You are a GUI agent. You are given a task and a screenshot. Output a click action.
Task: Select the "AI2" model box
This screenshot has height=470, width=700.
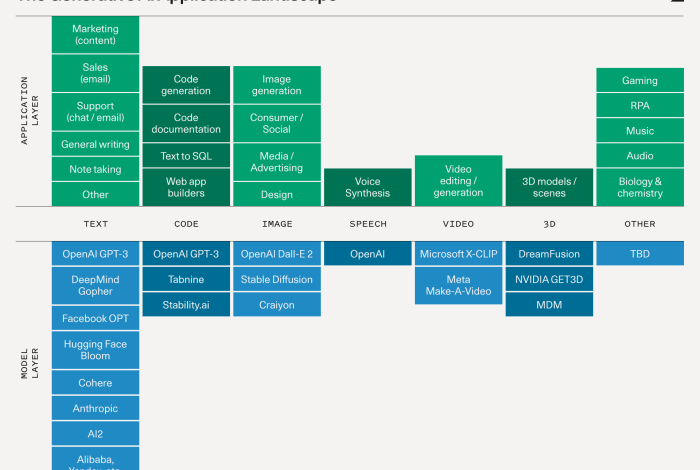(96, 433)
